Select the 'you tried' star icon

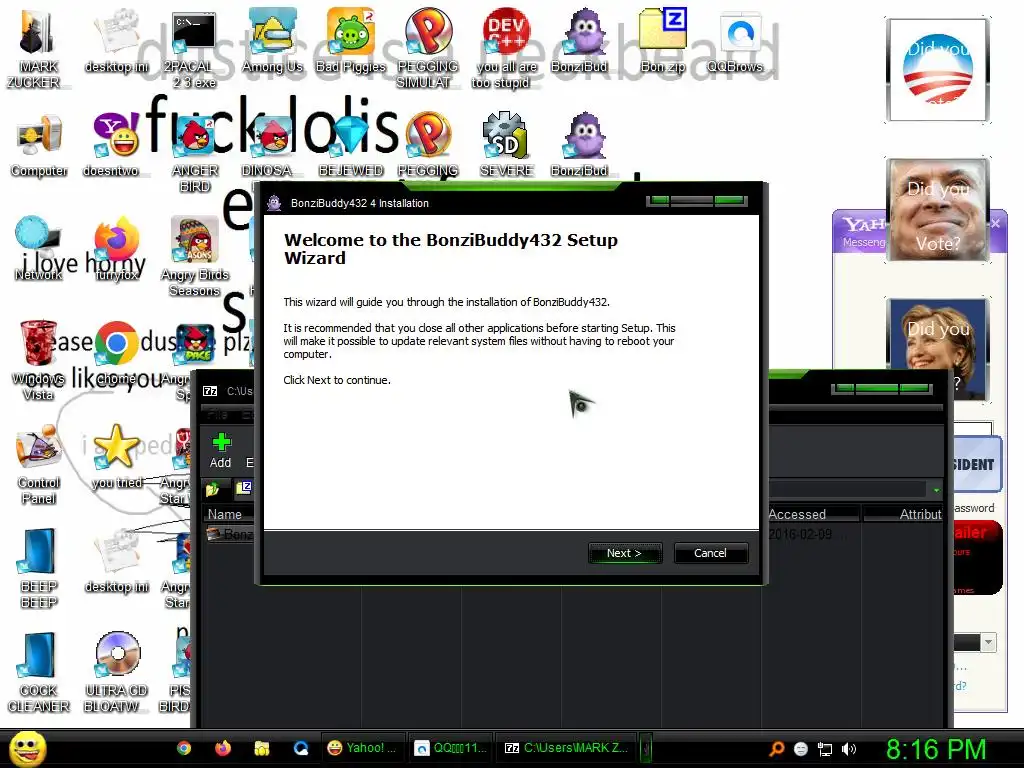pyautogui.click(x=116, y=457)
